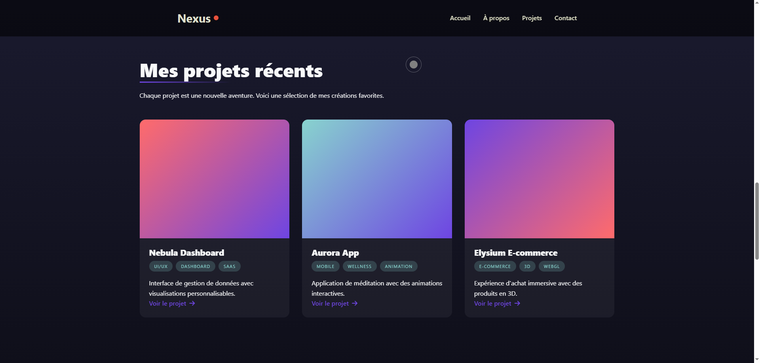Select the MOBILE tag
This screenshot has width=760, height=363.
[325, 266]
